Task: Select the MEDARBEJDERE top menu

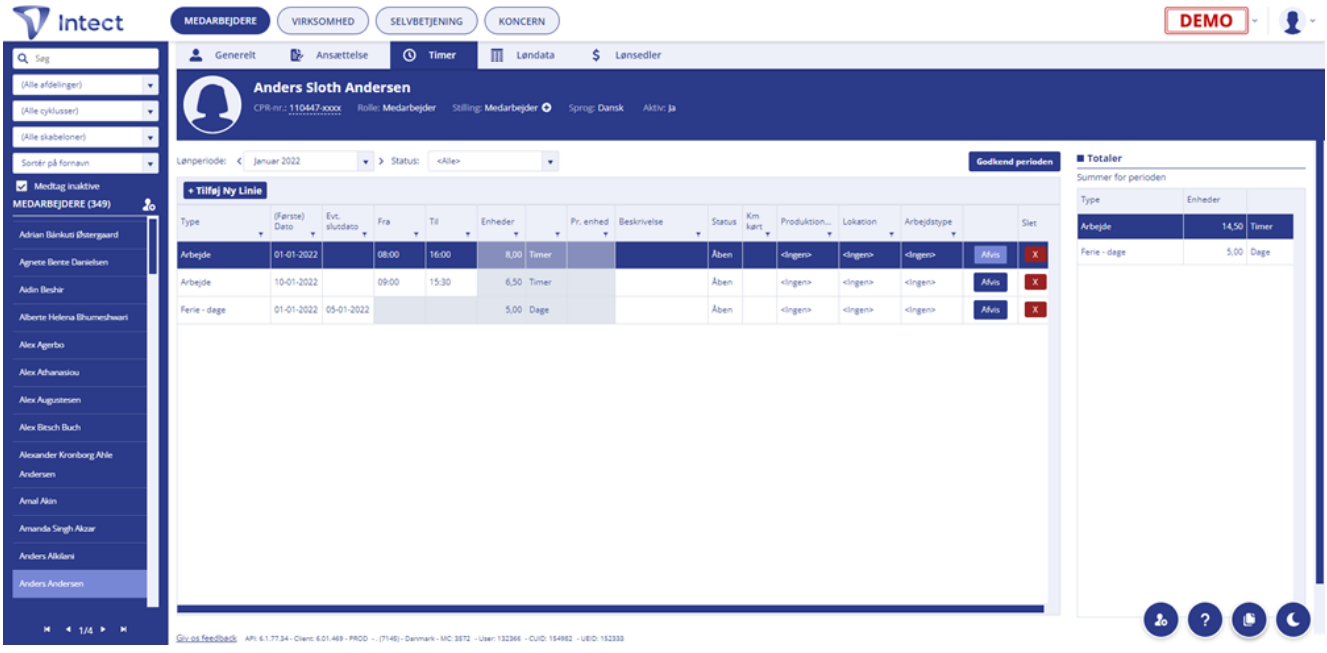Action: coord(220,21)
